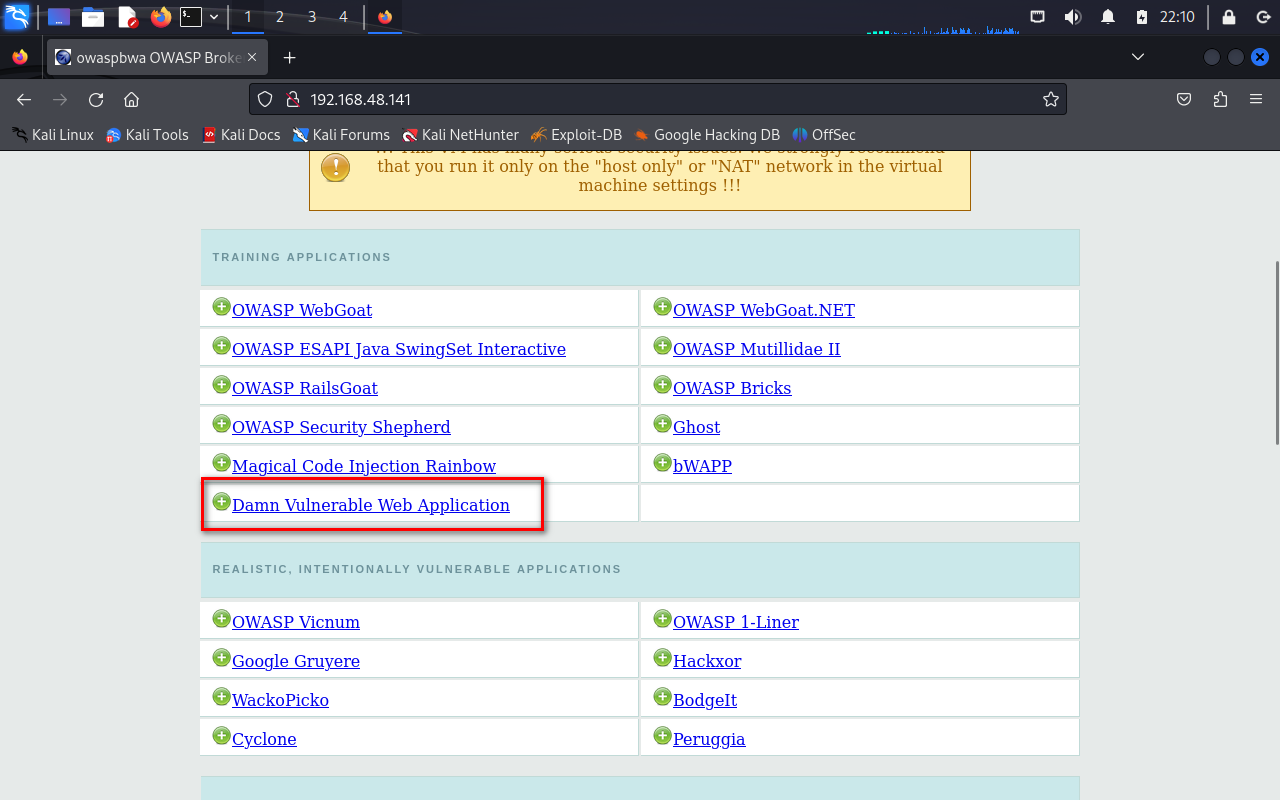This screenshot has height=800, width=1280.
Task: Expand the OWASP RailsGoat plus icon
Action: point(222,385)
